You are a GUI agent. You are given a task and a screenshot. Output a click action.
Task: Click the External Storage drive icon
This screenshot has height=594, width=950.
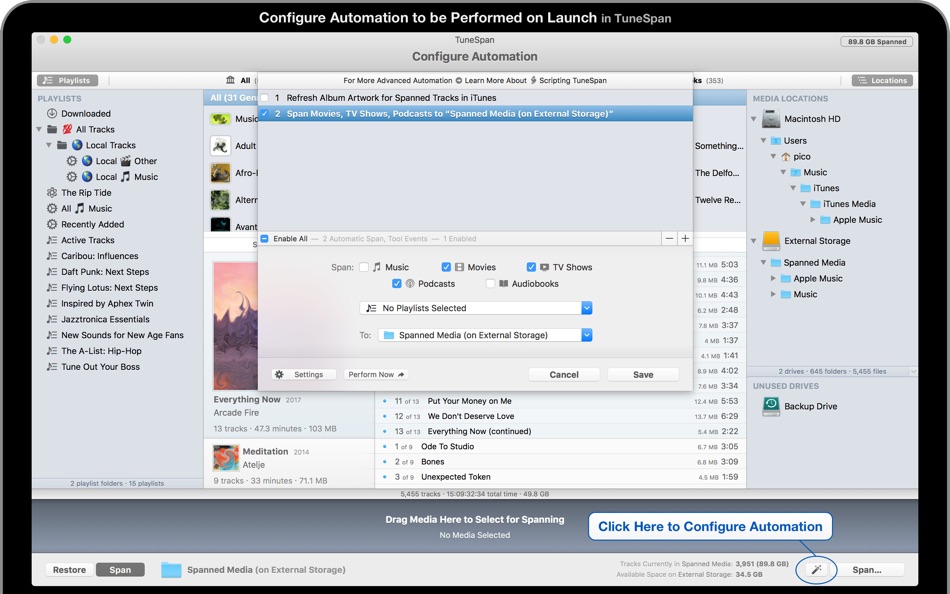(x=771, y=241)
